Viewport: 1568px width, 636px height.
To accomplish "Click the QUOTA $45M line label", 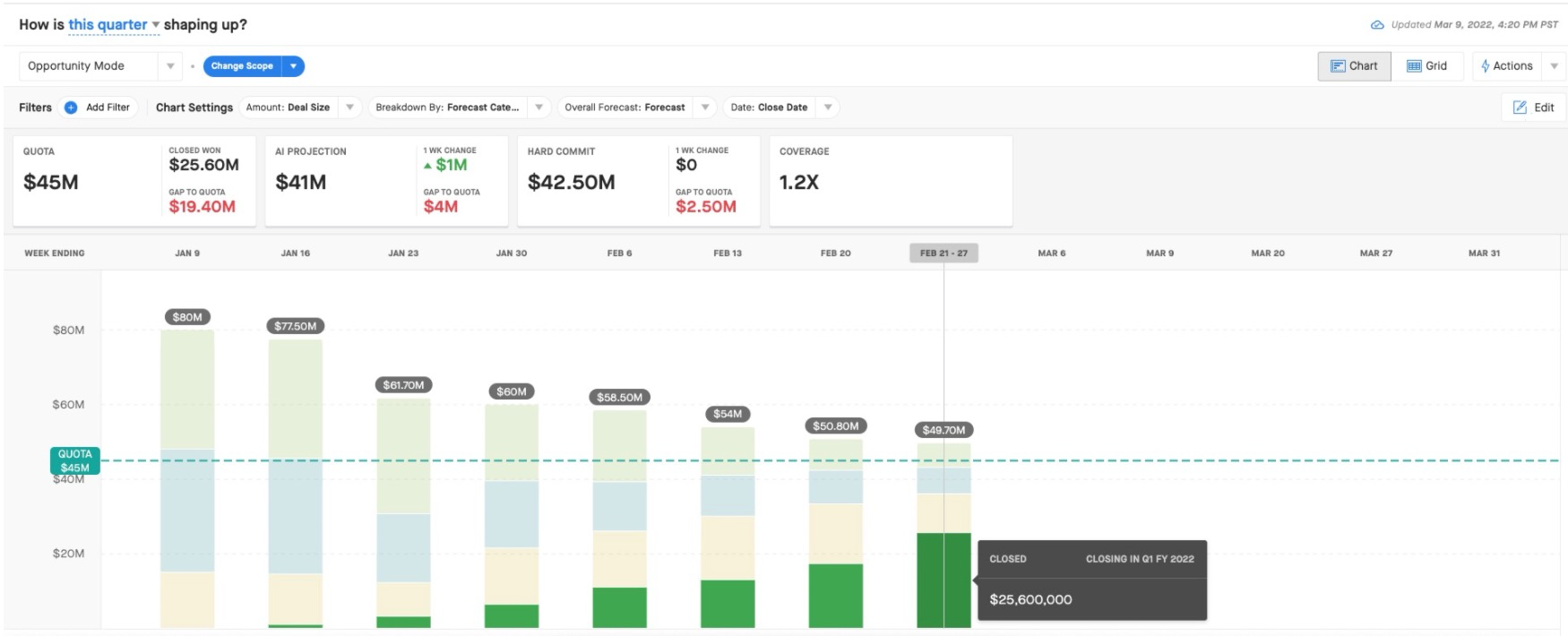I will 74,461.
